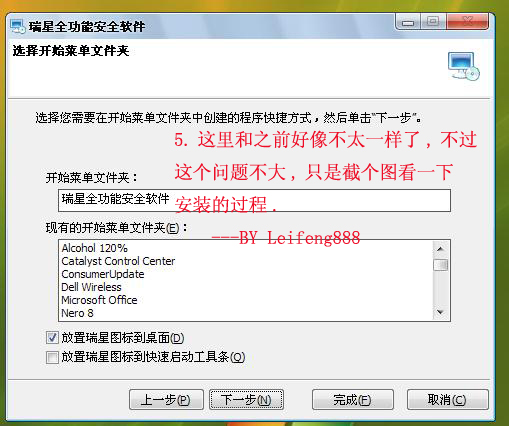
Task: Click the 完成(F) button
Action: coord(352,399)
